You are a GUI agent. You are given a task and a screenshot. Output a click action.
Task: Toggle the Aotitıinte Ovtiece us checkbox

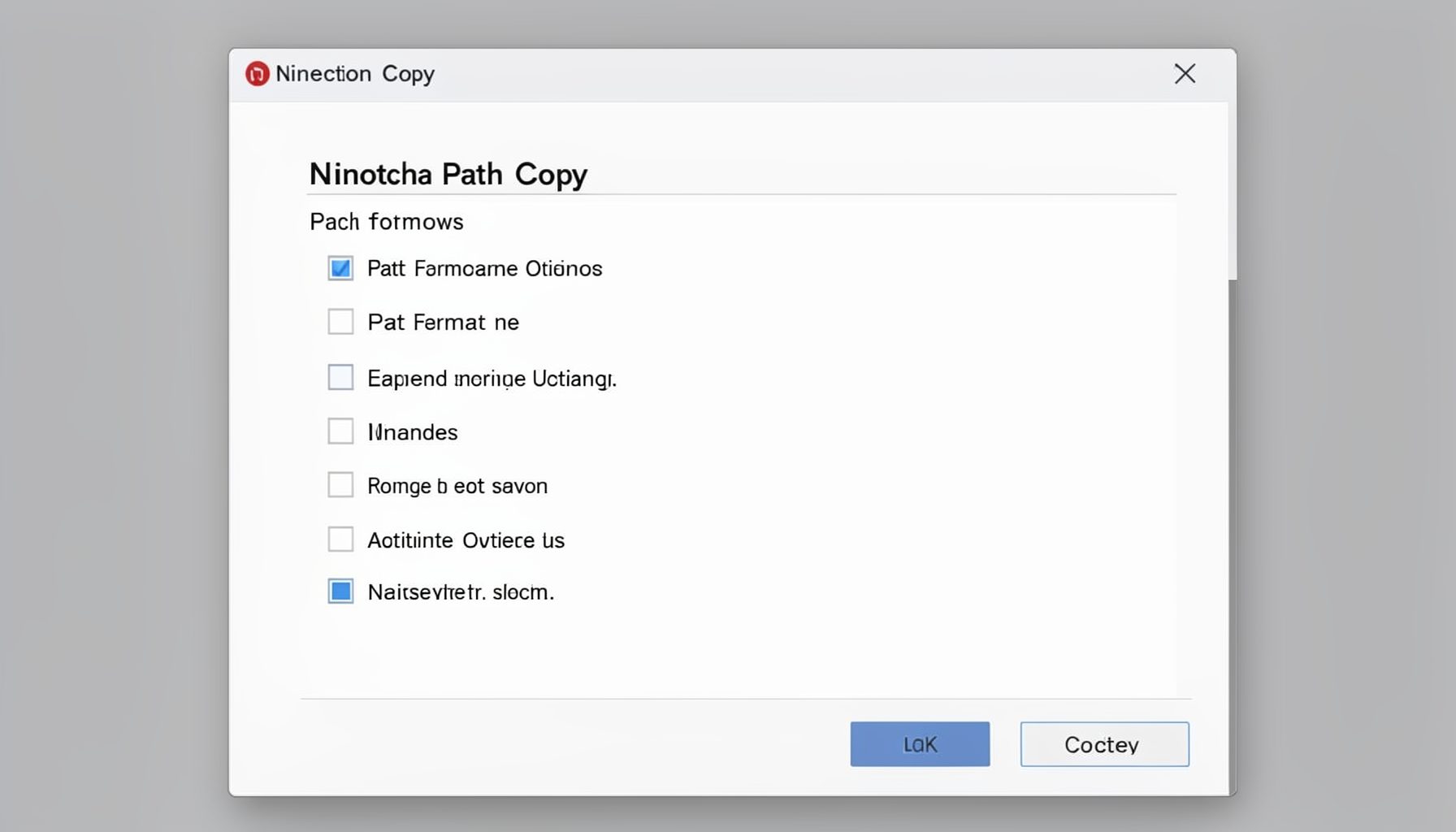pos(340,539)
